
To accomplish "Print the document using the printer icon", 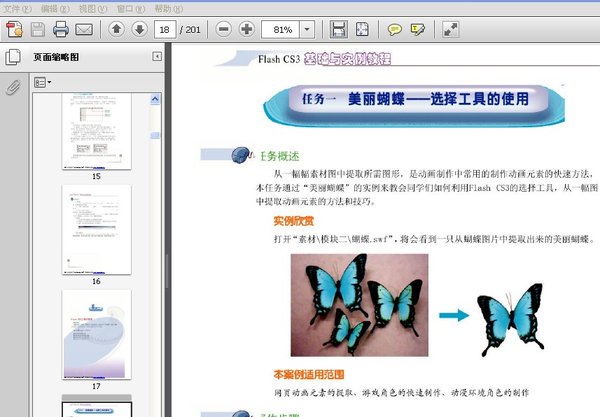I will point(60,29).
